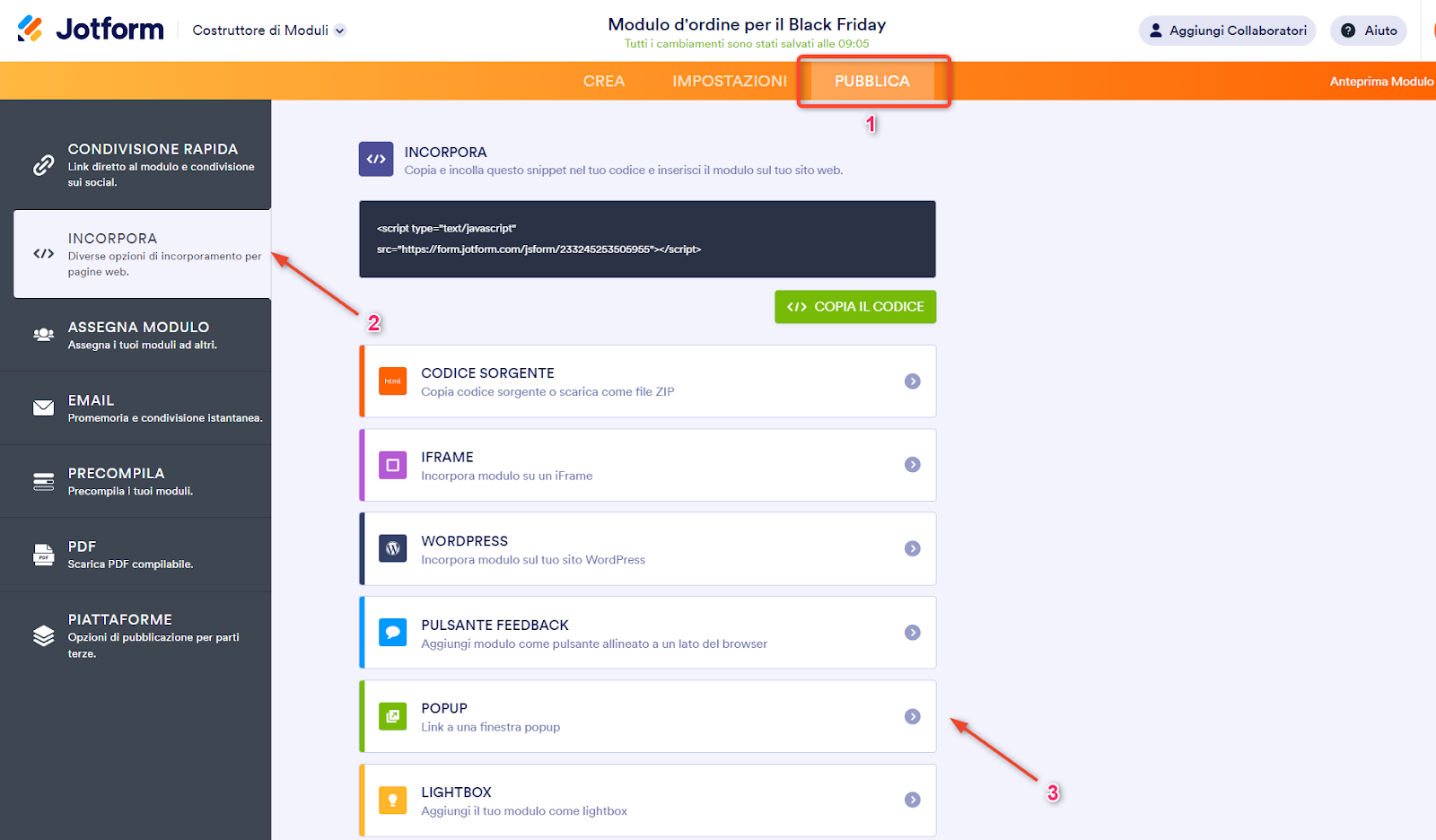This screenshot has height=840, width=1436.
Task: Expand the Lightbox option arrow
Action: coord(913,800)
